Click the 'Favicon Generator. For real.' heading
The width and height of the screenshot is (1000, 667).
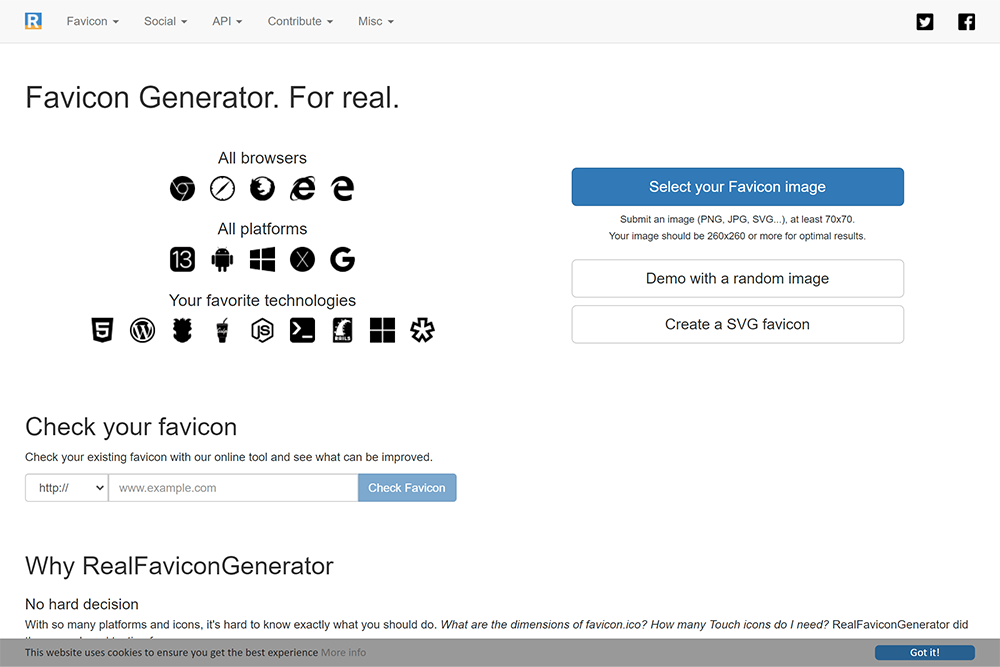pos(212,98)
